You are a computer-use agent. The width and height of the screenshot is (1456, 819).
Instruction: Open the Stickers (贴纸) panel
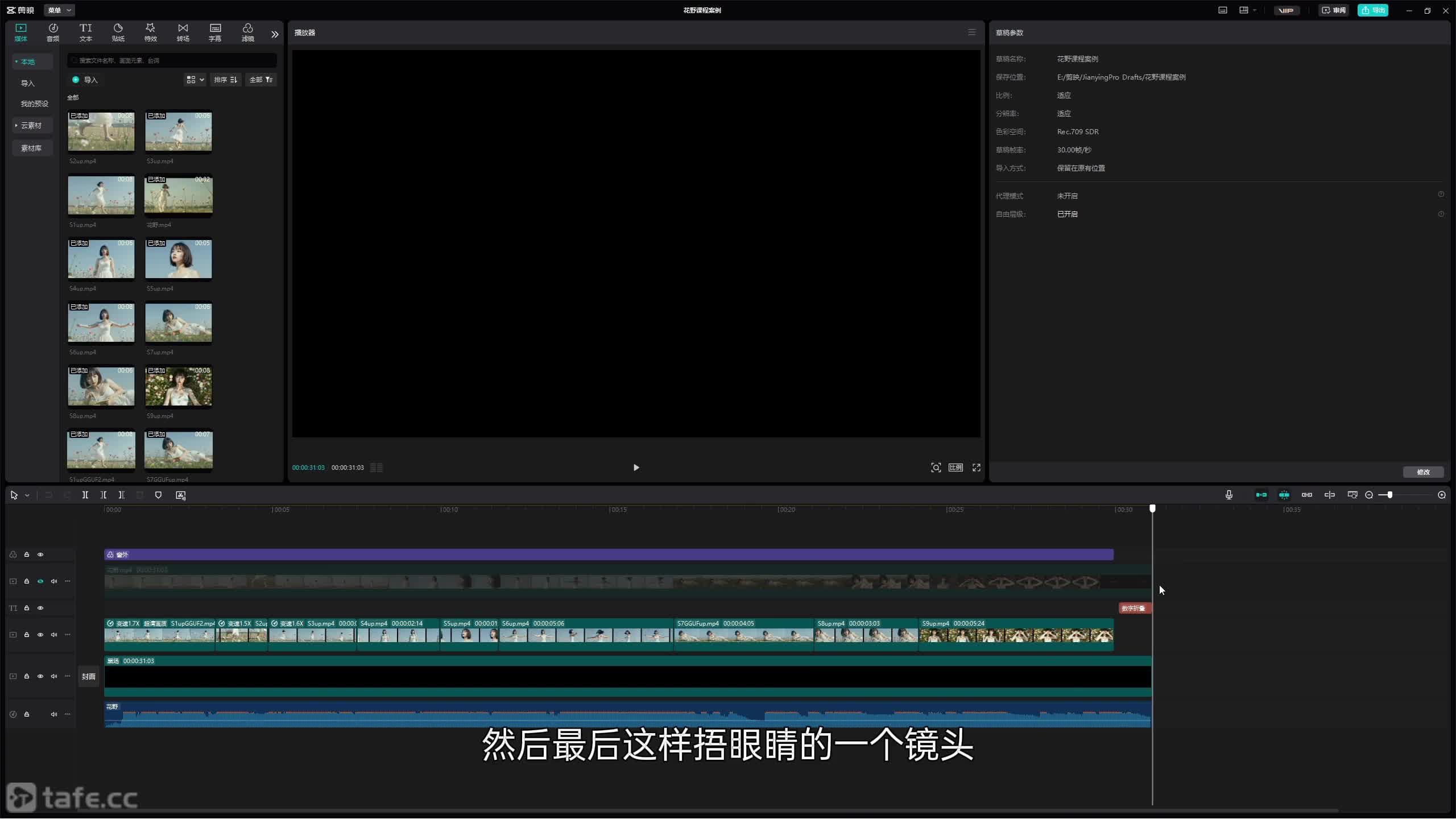[x=118, y=32]
